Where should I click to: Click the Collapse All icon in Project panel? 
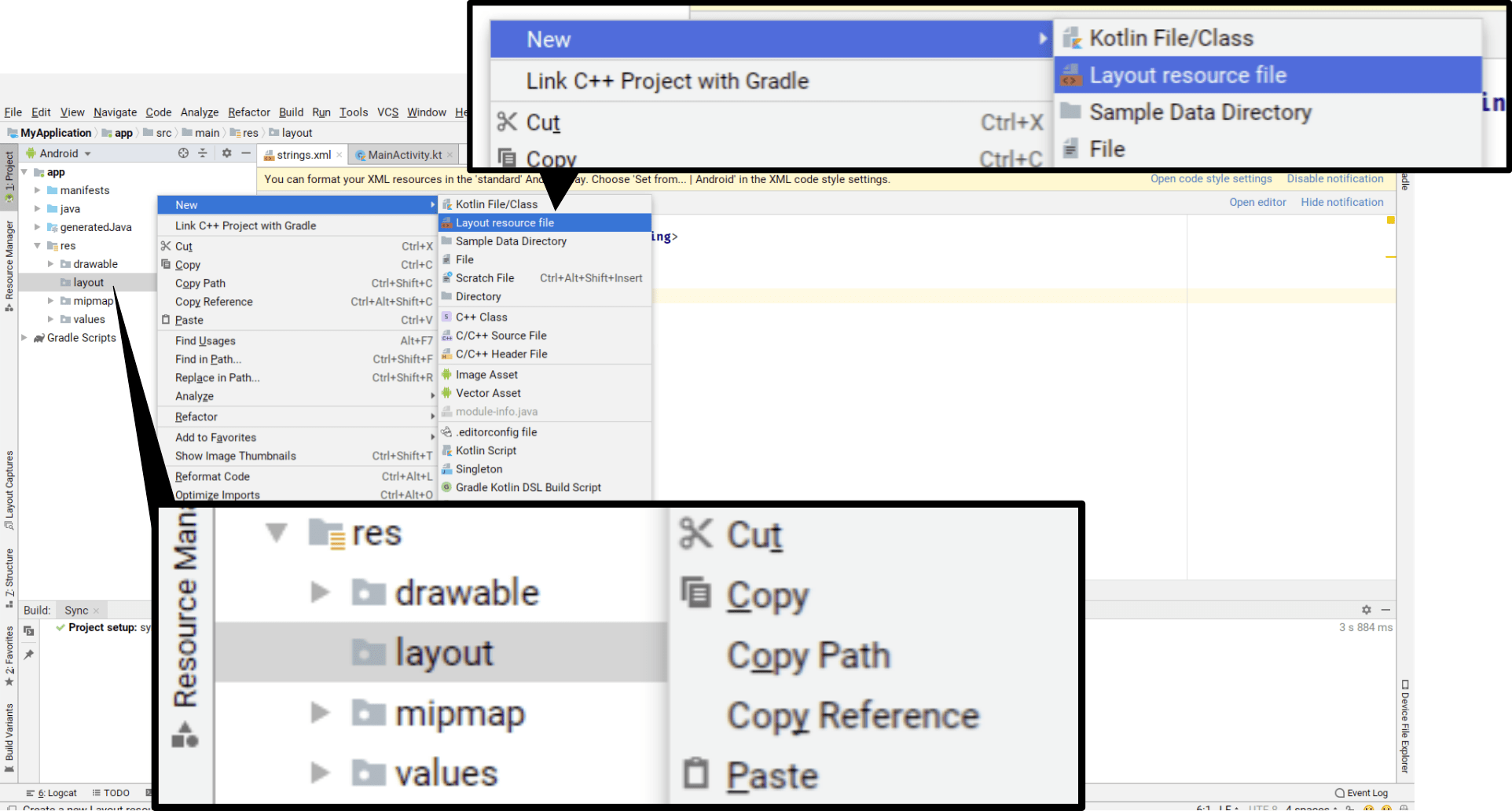(203, 153)
